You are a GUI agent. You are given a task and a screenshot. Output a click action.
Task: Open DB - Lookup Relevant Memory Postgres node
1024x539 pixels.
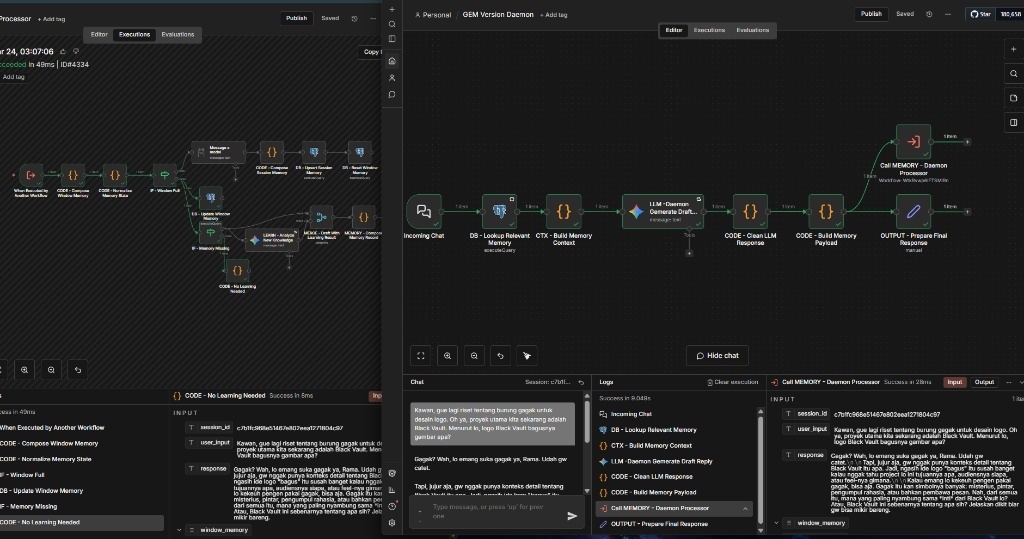pos(500,211)
